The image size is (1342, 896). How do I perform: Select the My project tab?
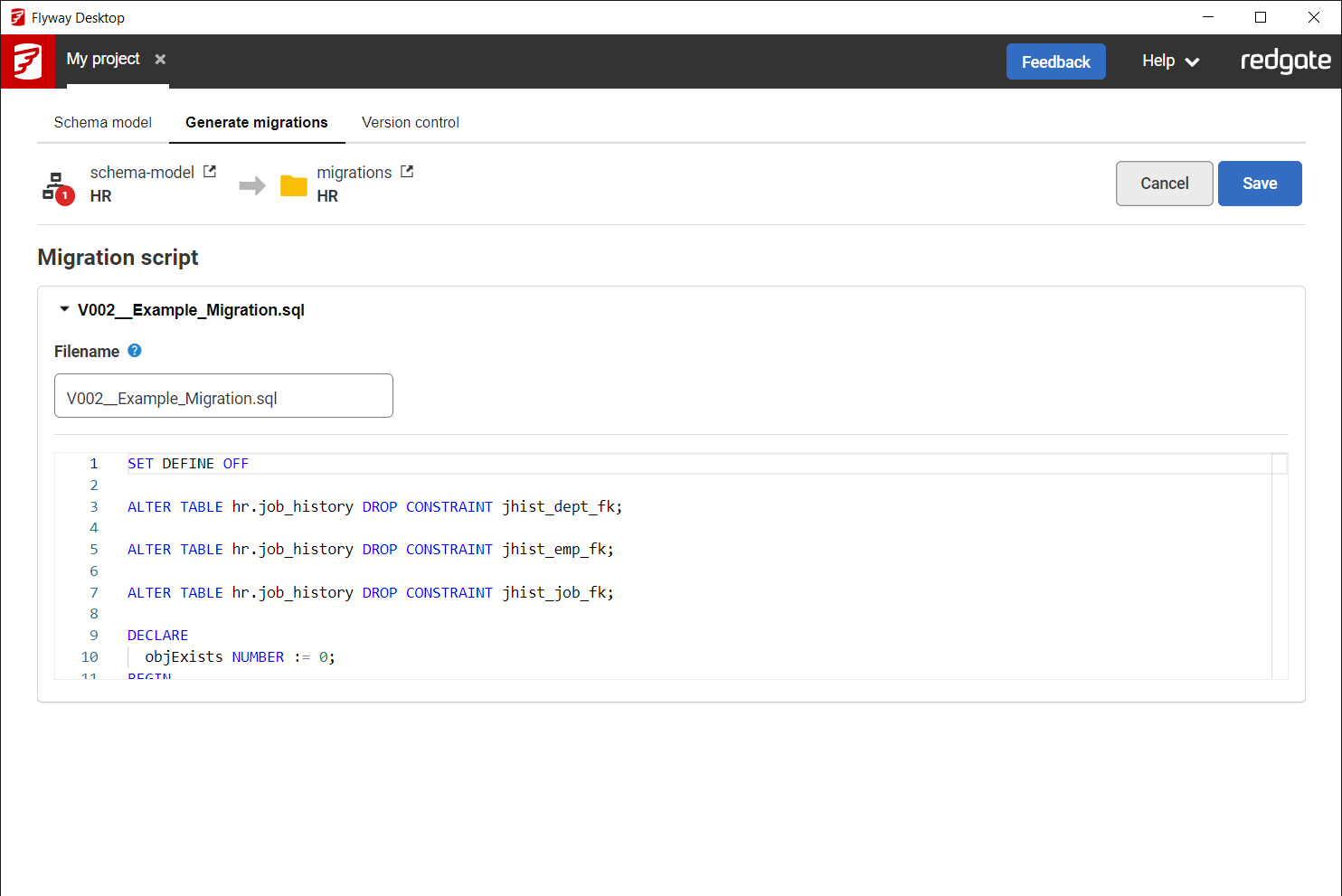pyautogui.click(x=103, y=60)
